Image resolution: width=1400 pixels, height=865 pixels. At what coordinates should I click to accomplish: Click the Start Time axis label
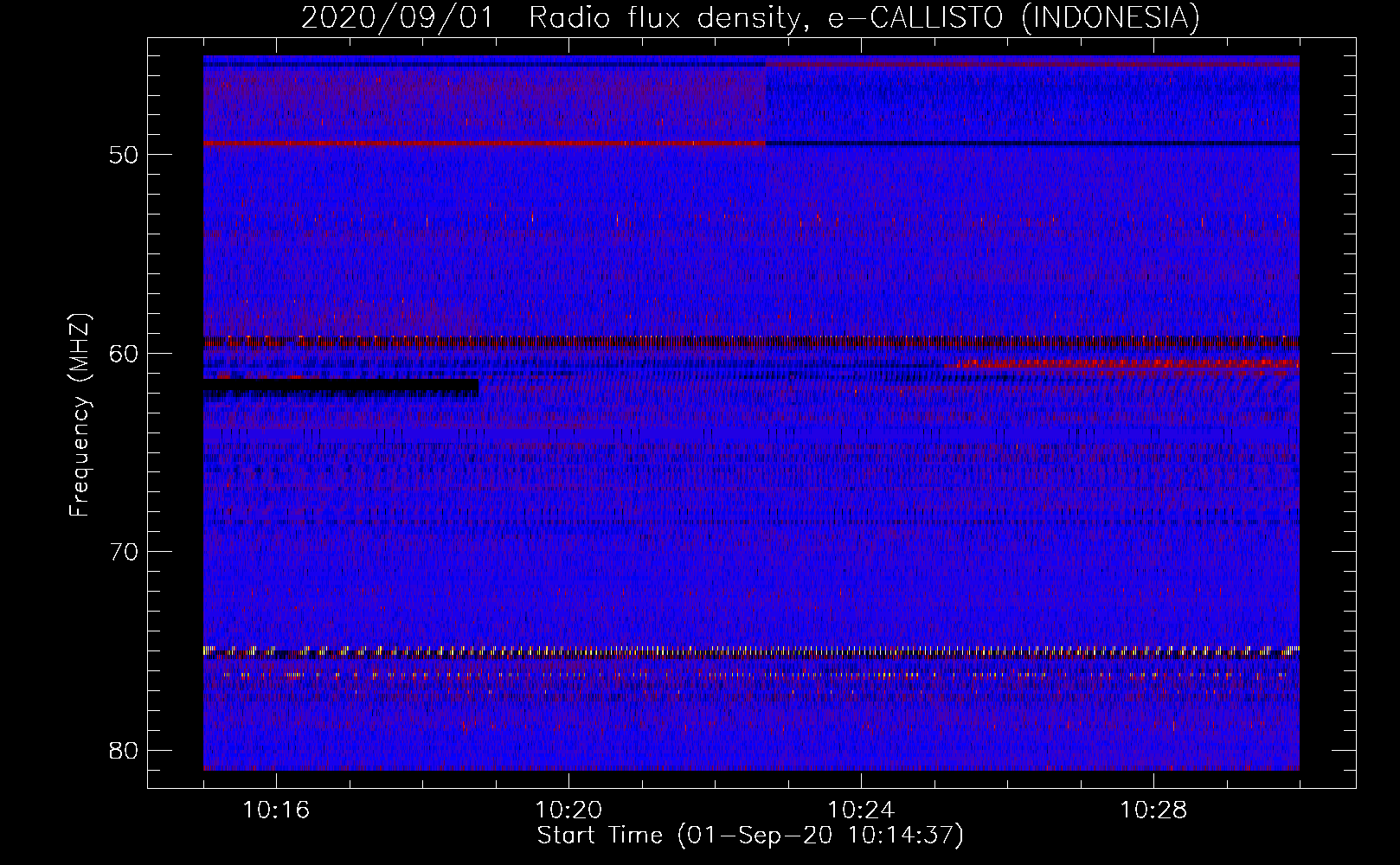click(750, 836)
